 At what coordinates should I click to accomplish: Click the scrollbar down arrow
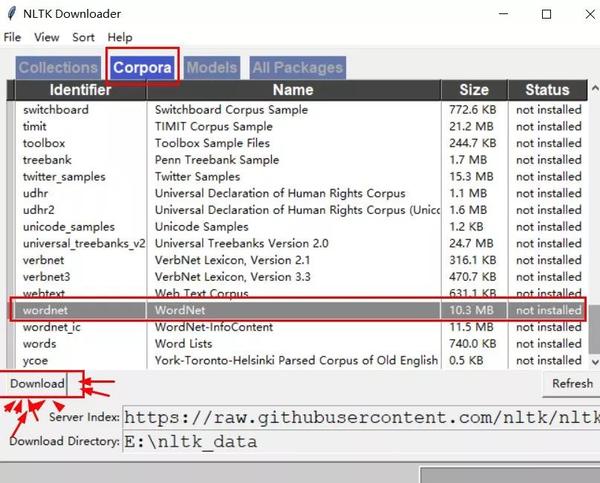click(x=595, y=362)
